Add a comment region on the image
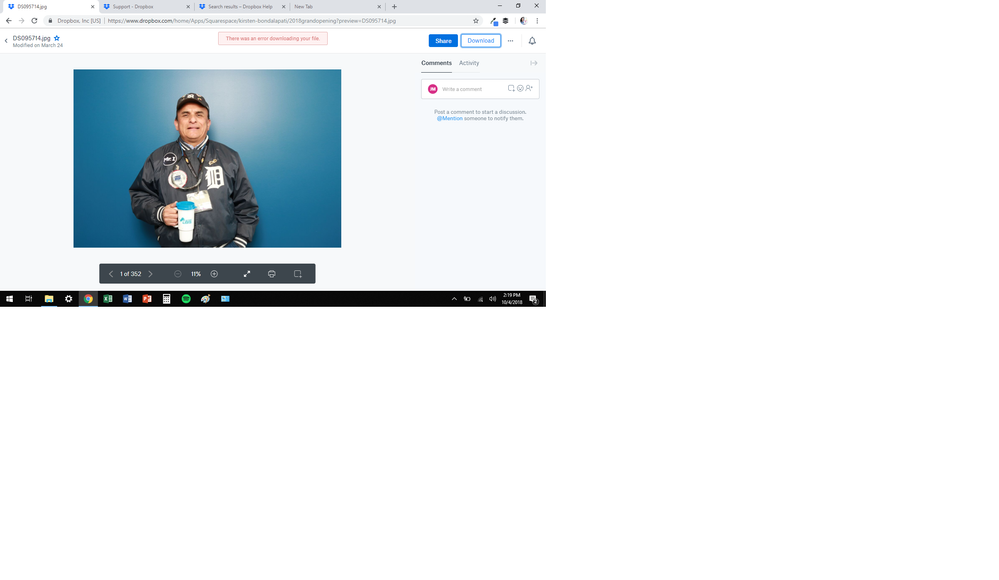 point(298,274)
